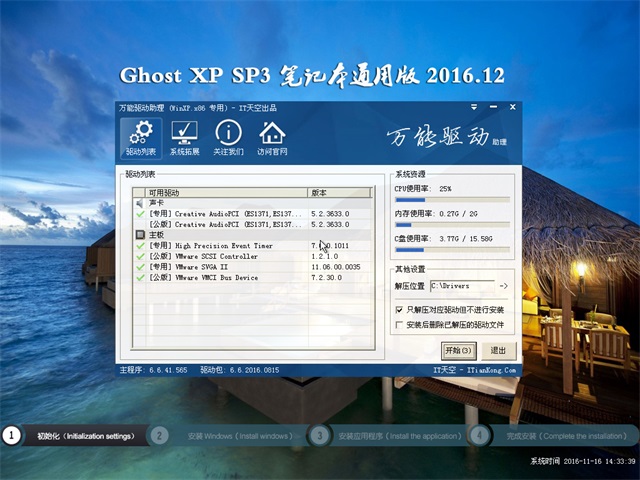Disable 只解压对应驱动但不进行安装 checkbox
This screenshot has height=480, width=640.
[x=400, y=311]
